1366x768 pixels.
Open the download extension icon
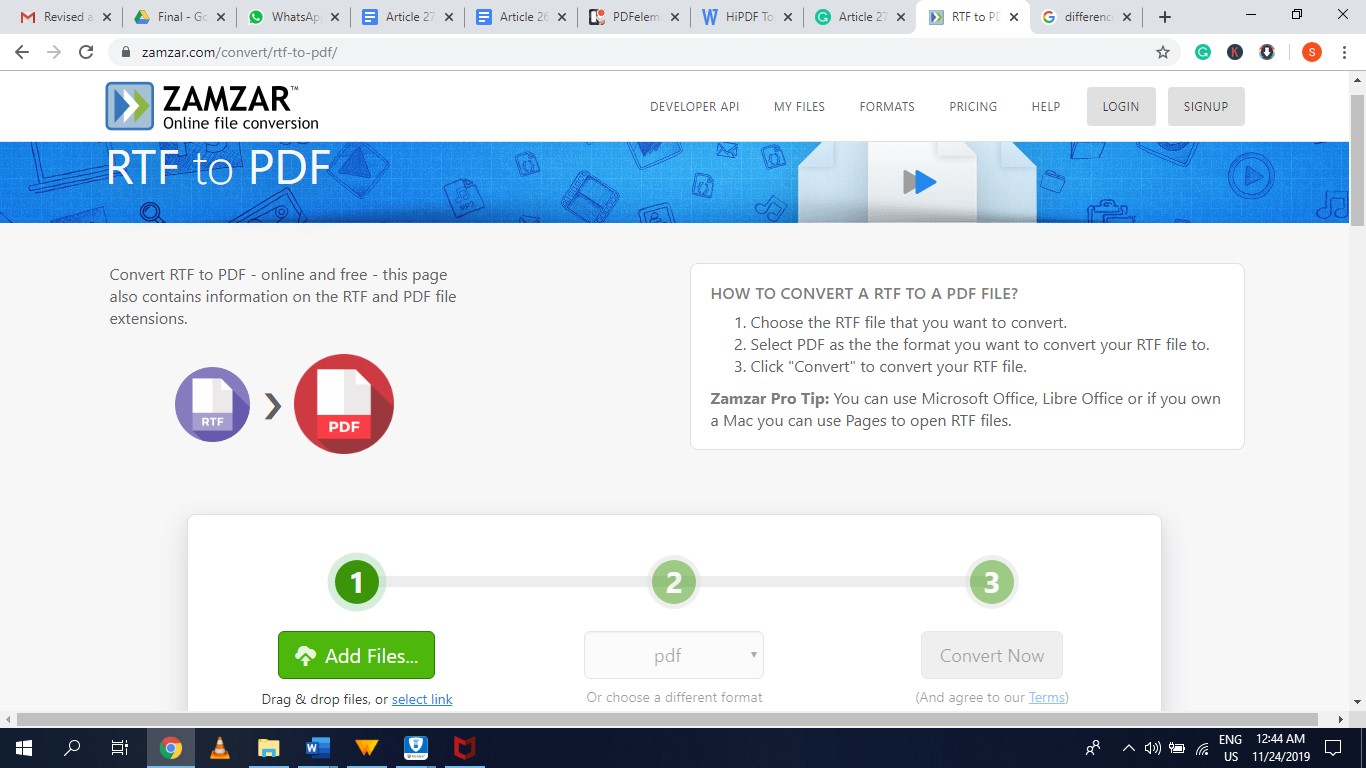(1267, 52)
